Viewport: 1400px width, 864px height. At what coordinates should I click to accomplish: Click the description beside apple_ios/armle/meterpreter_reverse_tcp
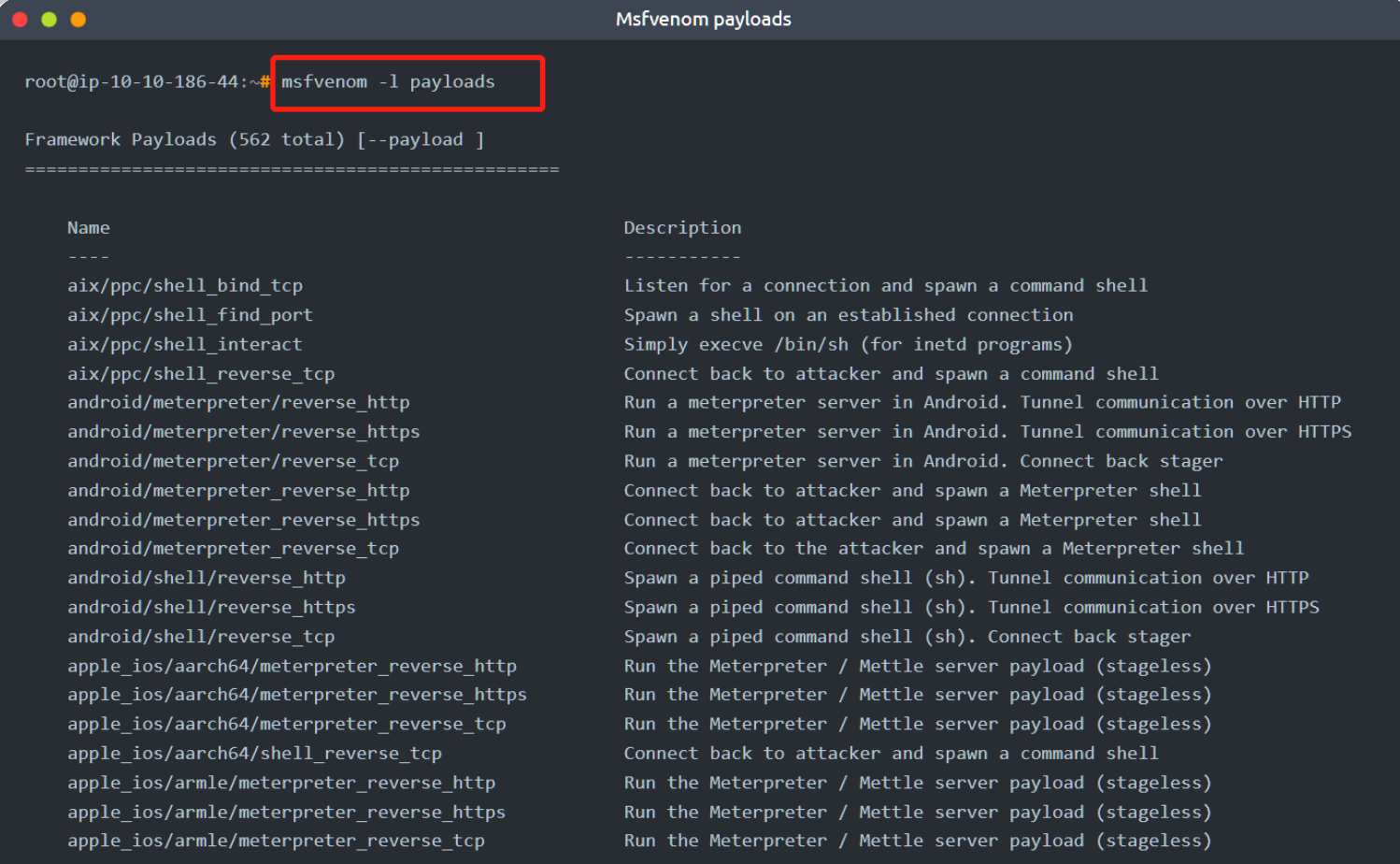[x=918, y=842]
